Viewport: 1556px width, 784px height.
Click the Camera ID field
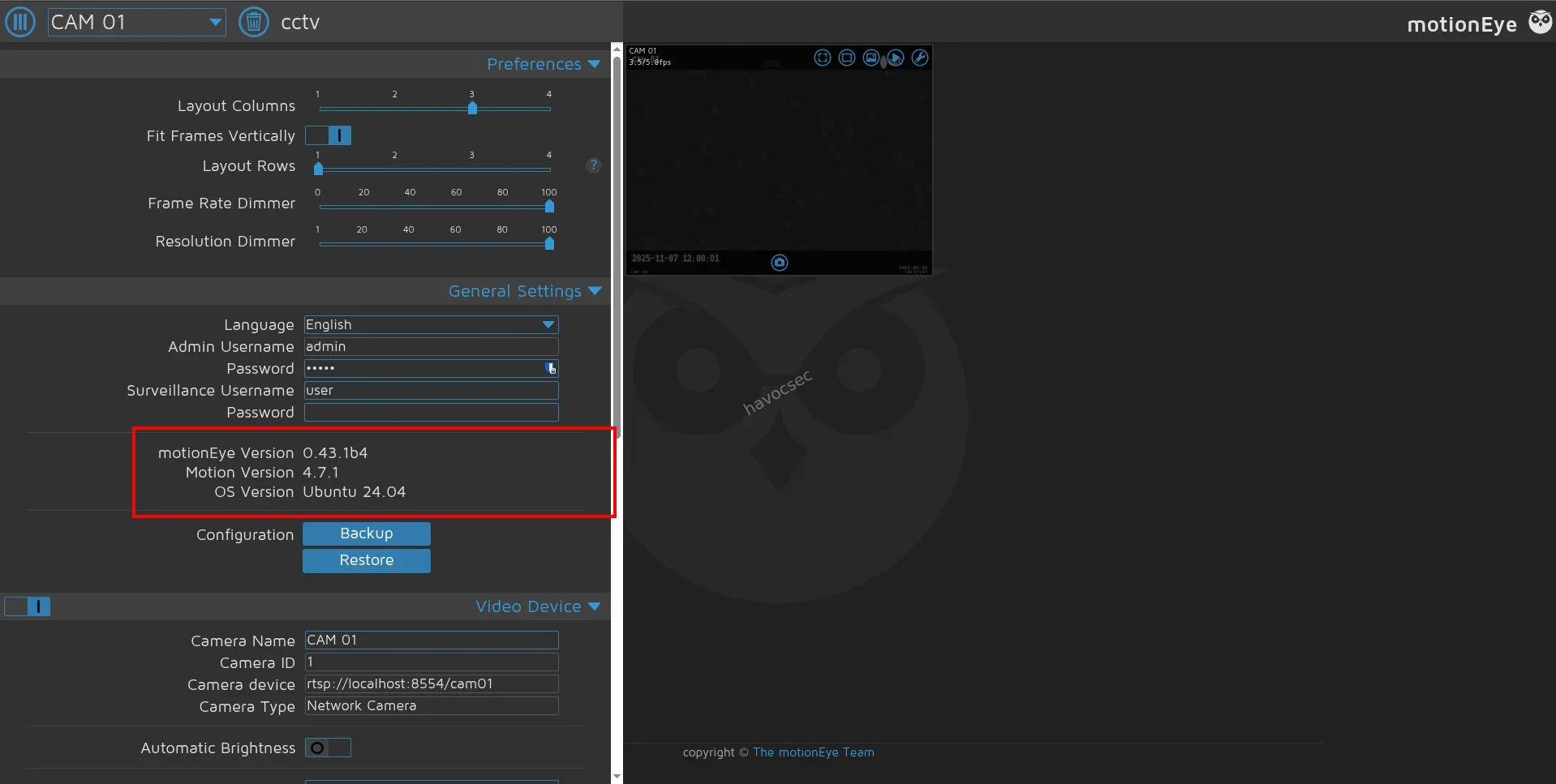[432, 662]
